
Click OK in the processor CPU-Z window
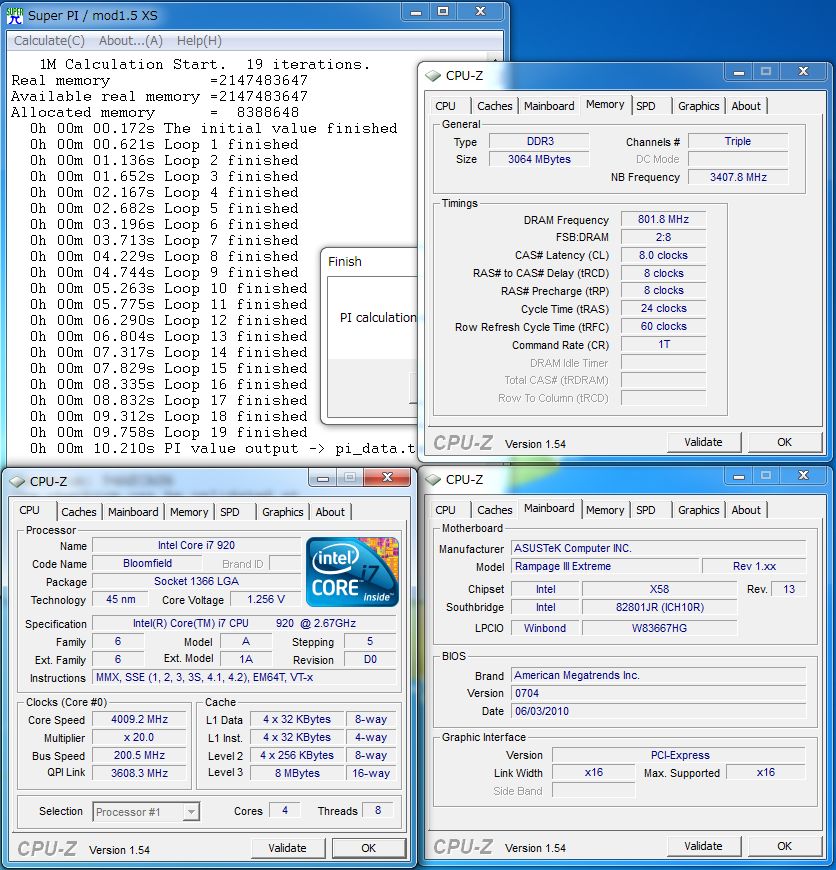pyautogui.click(x=369, y=848)
